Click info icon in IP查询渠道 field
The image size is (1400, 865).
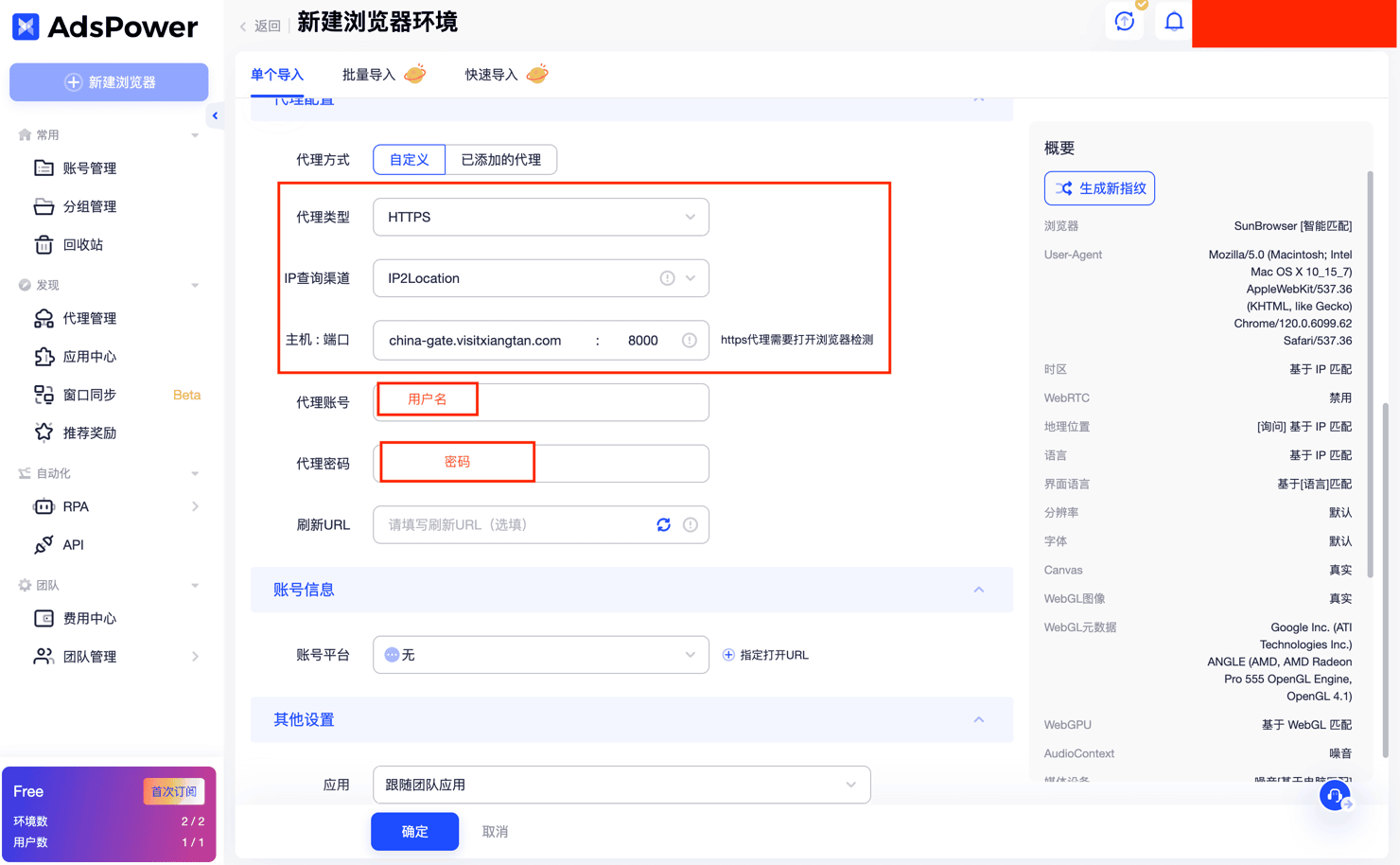pos(667,278)
